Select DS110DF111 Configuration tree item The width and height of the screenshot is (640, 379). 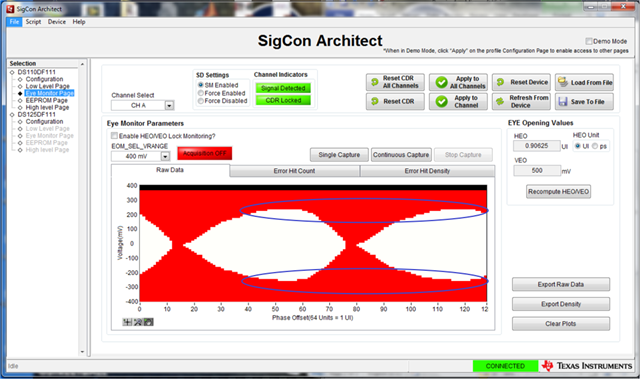(x=44, y=79)
